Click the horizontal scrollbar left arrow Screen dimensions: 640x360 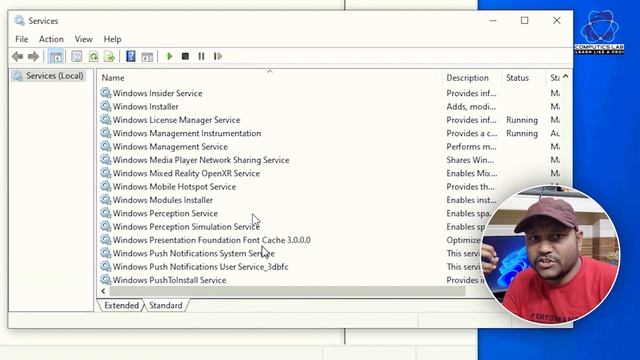pos(103,291)
